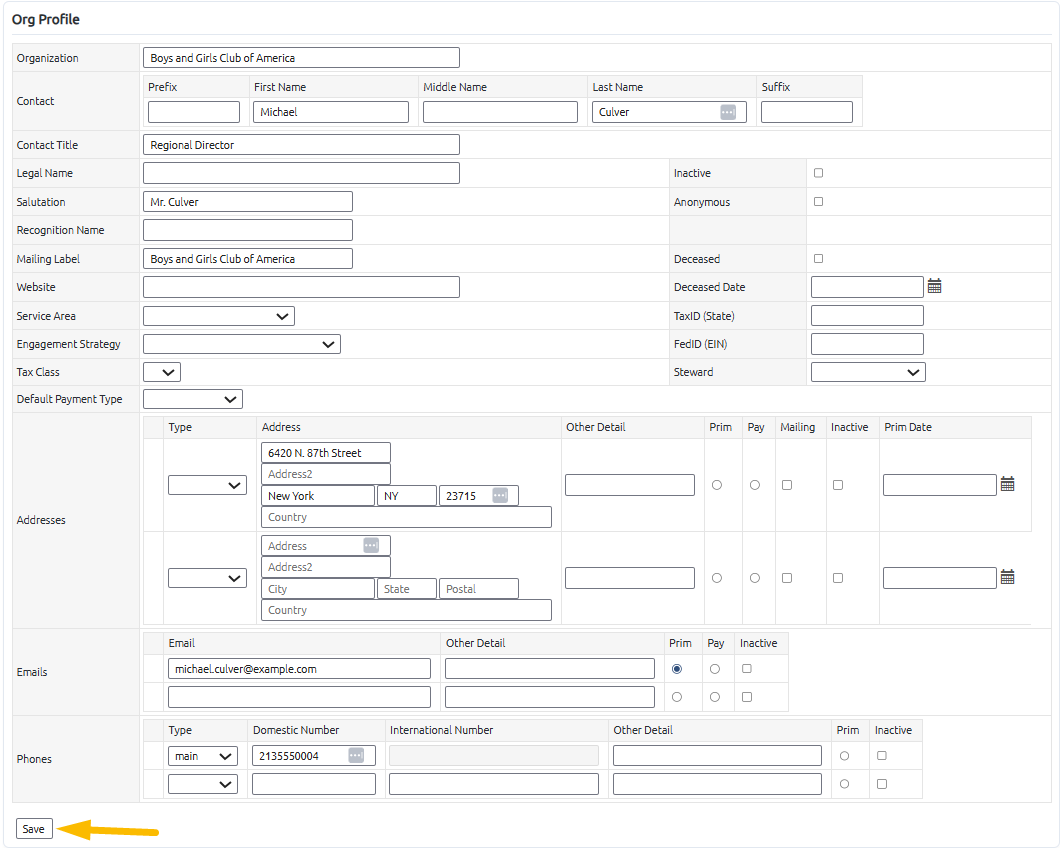Click the Suffix input field

coord(807,112)
